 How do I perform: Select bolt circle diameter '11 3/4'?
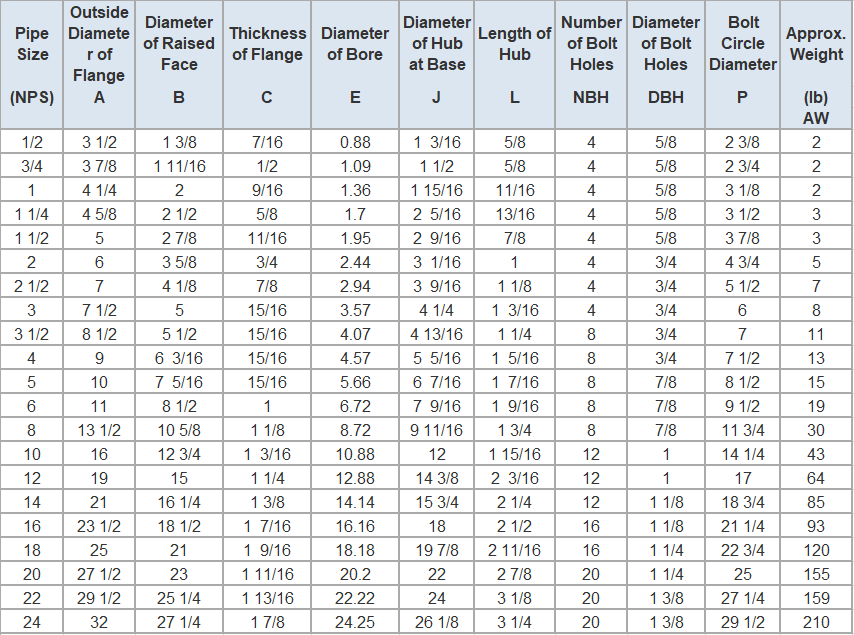743,430
